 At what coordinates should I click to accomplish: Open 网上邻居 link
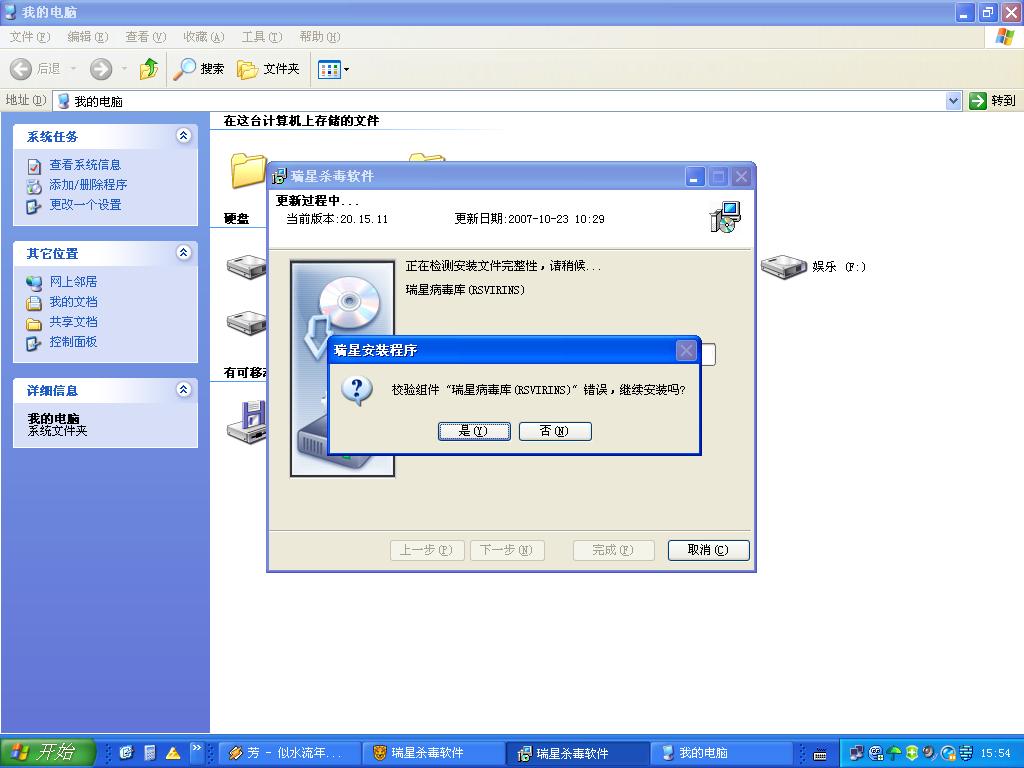point(73,281)
